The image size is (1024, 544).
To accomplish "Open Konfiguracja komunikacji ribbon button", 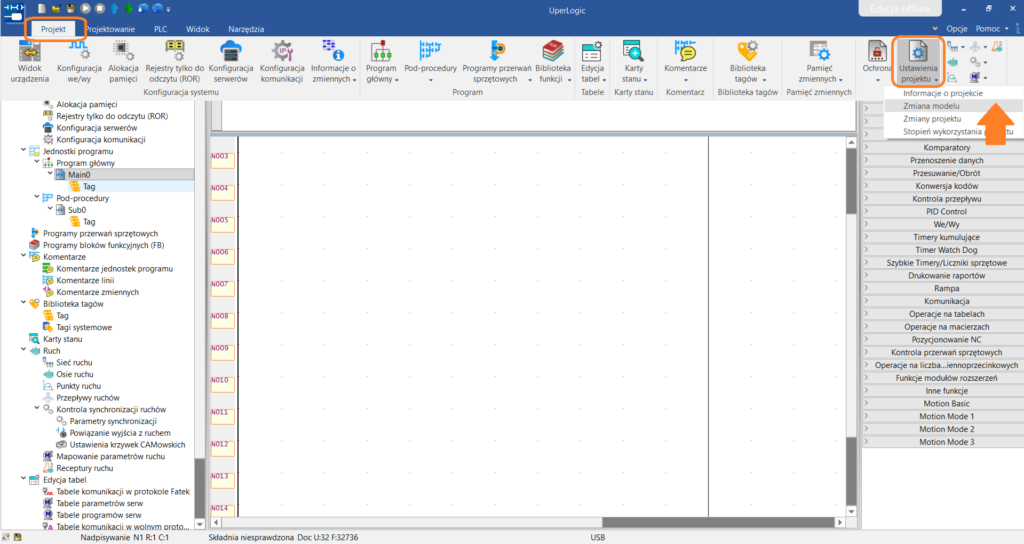I will coord(282,61).
